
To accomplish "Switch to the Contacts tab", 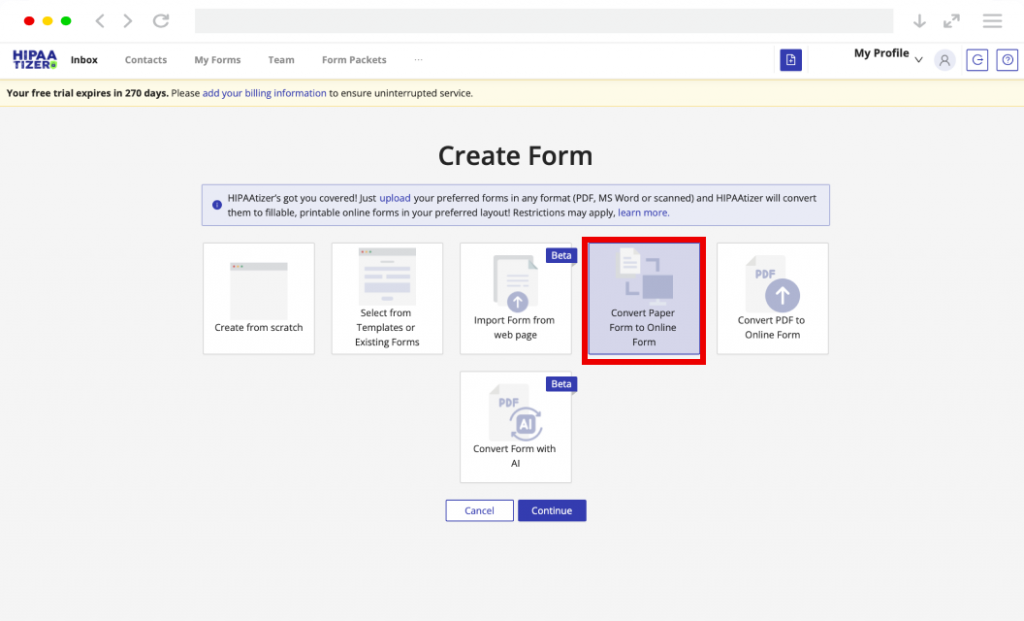I will click(x=145, y=60).
